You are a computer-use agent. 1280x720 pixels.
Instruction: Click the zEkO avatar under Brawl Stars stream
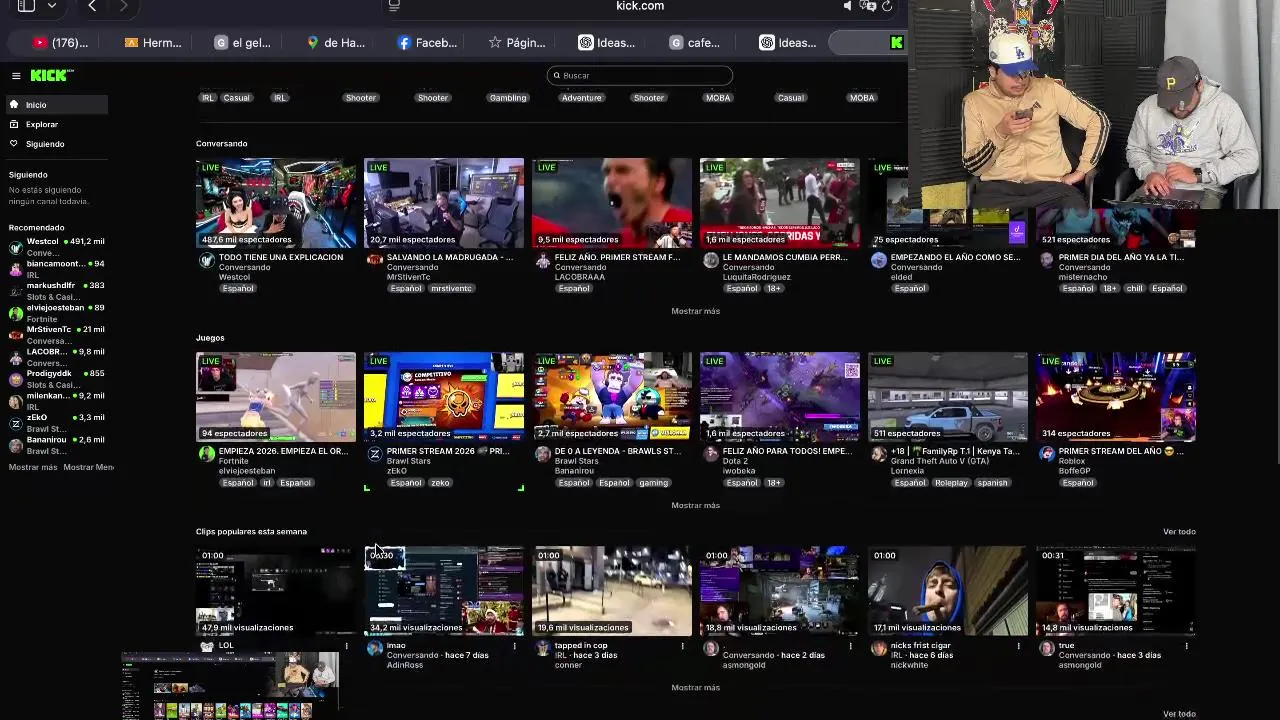point(375,454)
